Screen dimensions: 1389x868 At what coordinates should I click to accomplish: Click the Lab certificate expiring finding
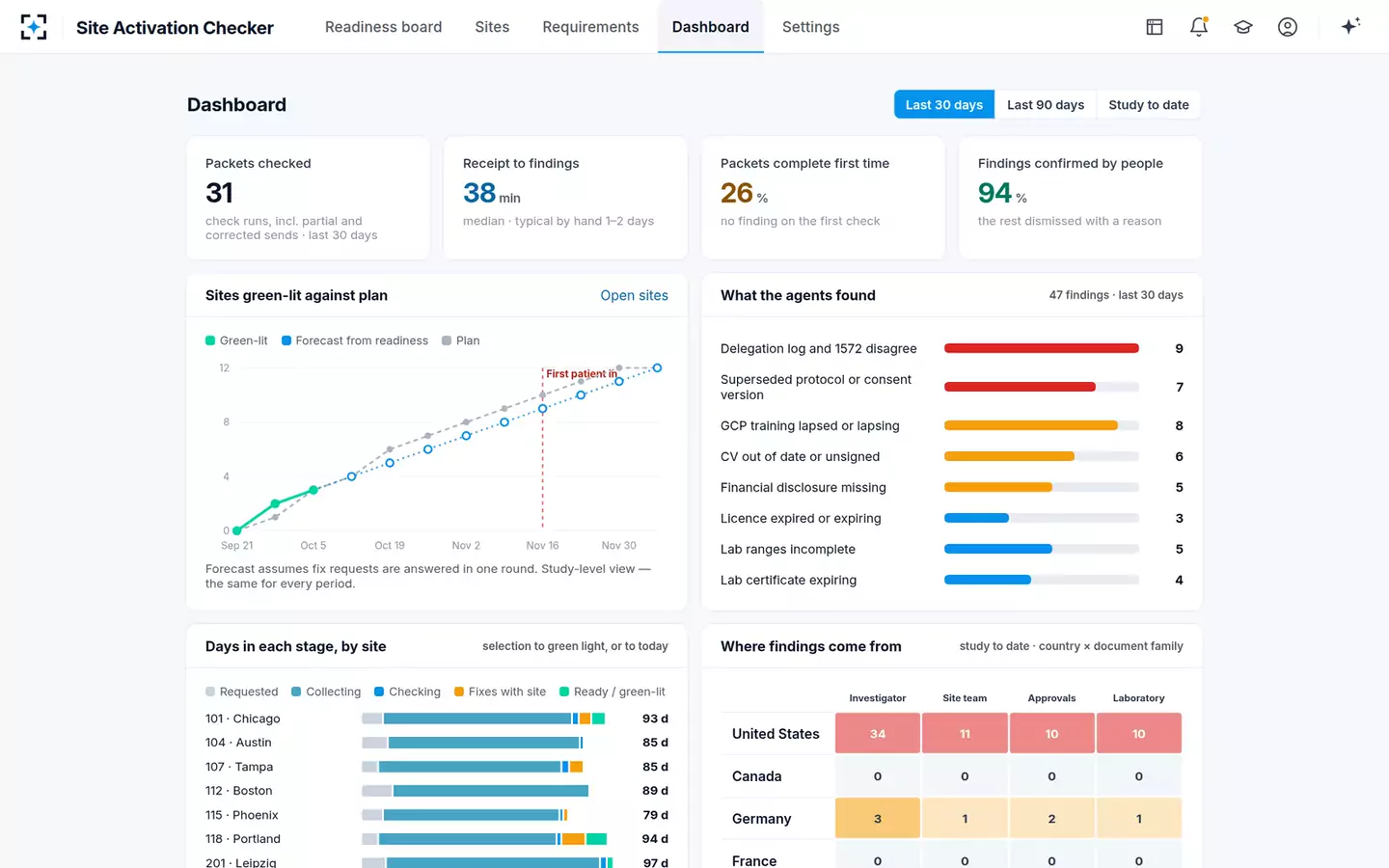[x=951, y=580]
